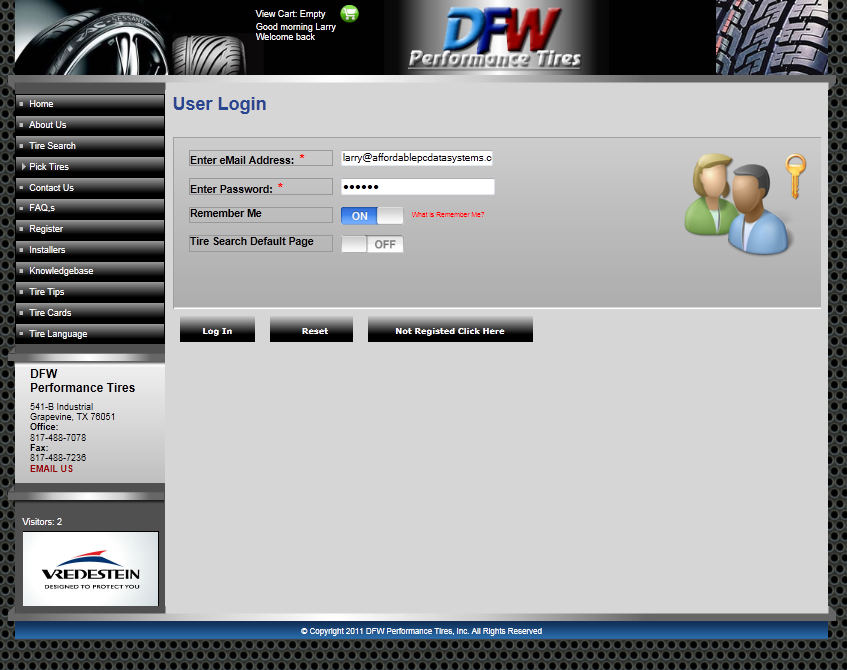Open the Home menu item

(41, 104)
